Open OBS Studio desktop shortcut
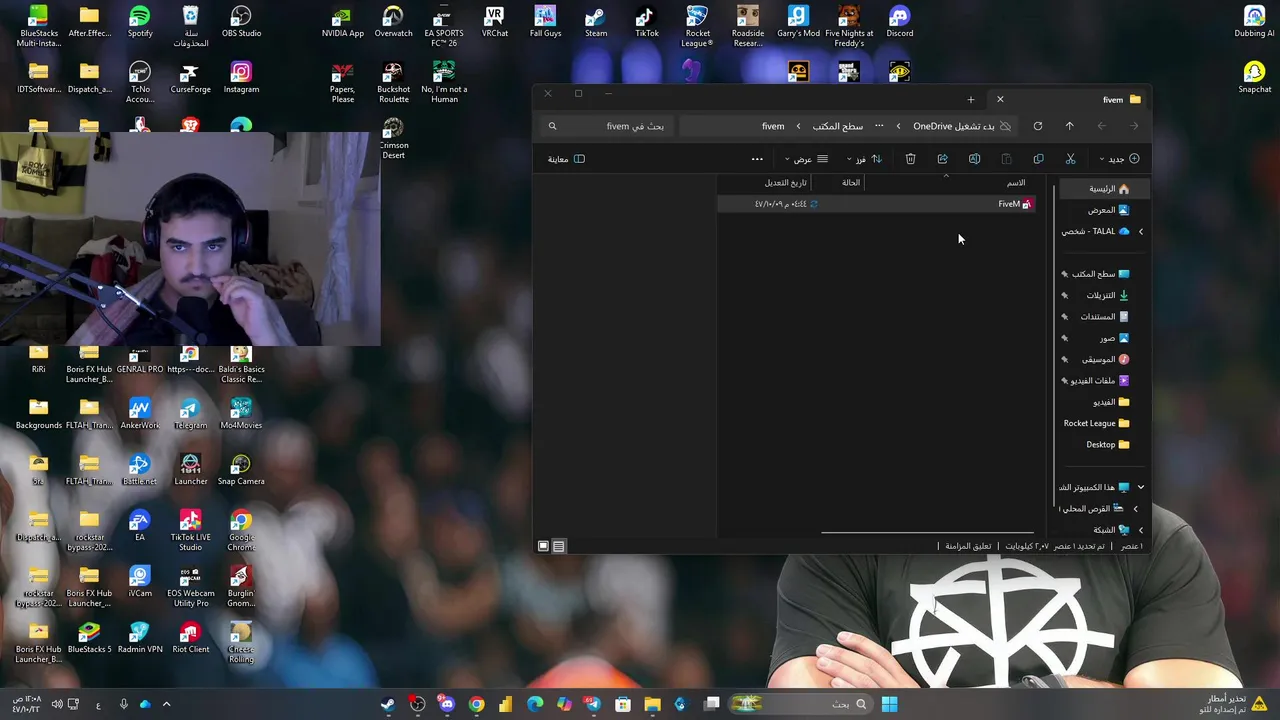This screenshot has height=720, width=1280. pos(241,22)
